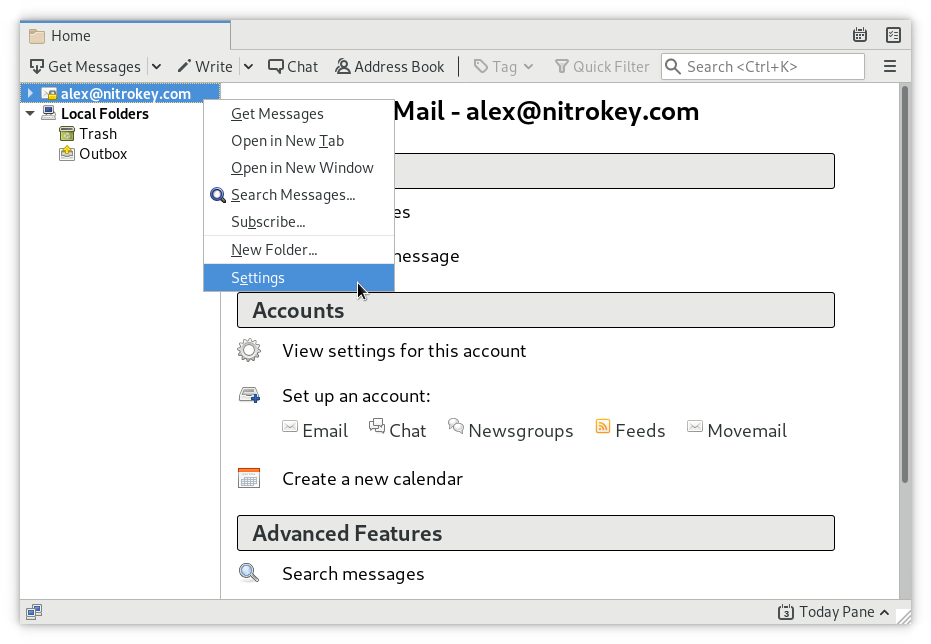The width and height of the screenshot is (931, 644).
Task: Choose Get Messages in context menu
Action: pyautogui.click(x=299, y=114)
